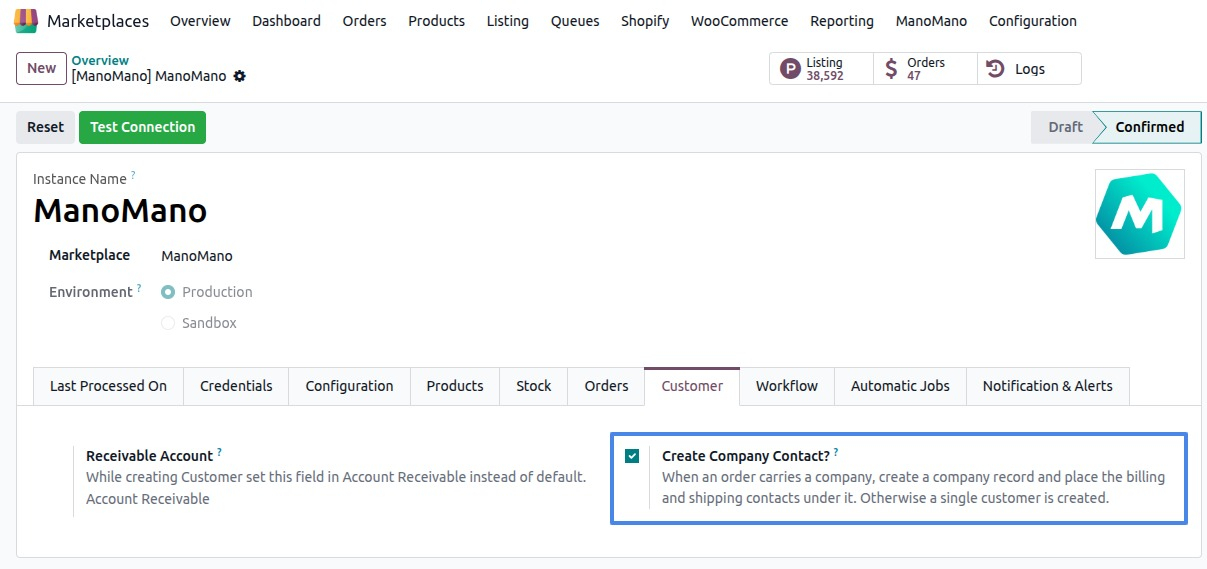1207x569 pixels.
Task: Click the New button
Action: pyautogui.click(x=42, y=68)
